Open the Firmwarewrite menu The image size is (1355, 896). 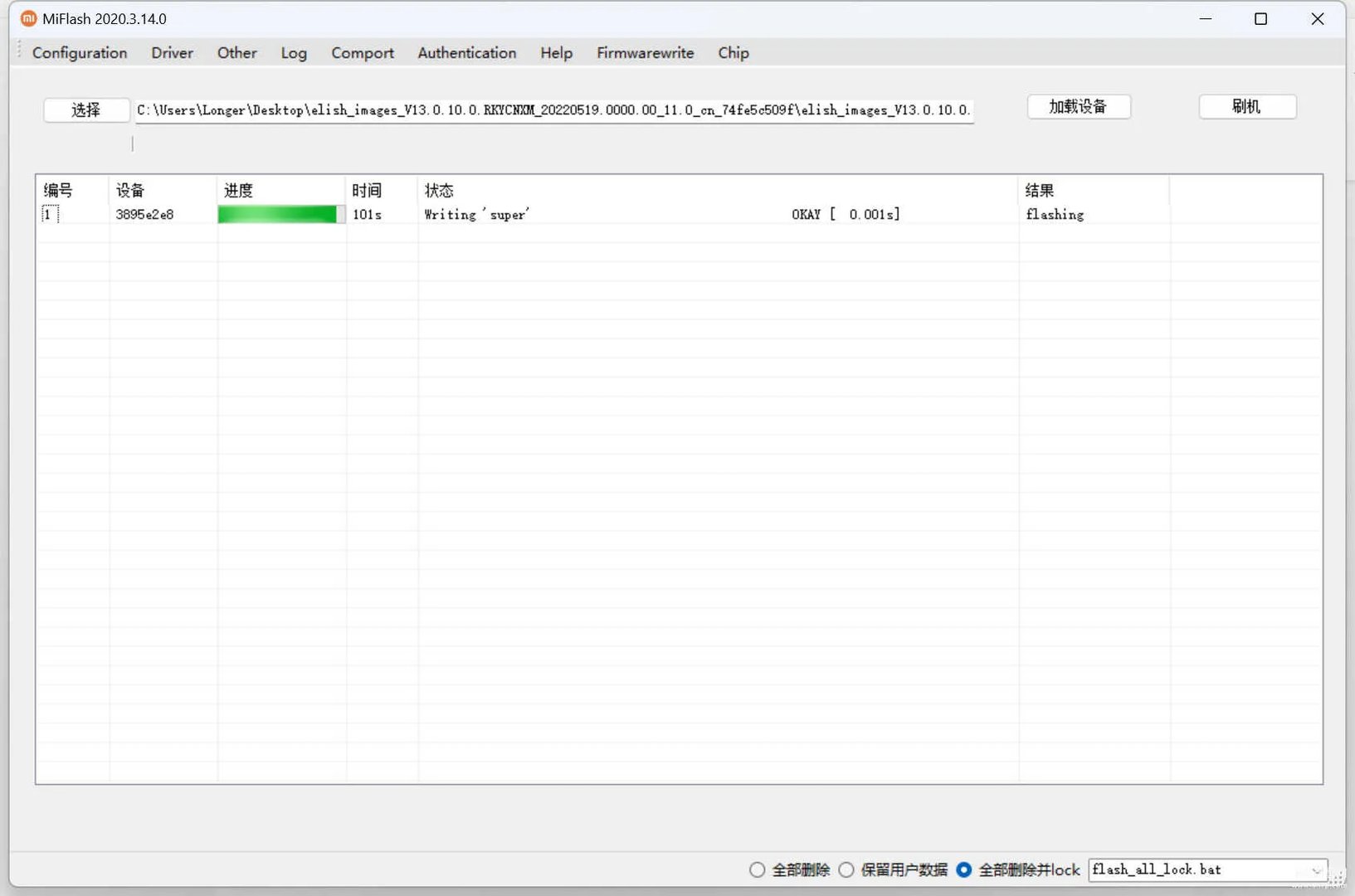click(x=645, y=53)
